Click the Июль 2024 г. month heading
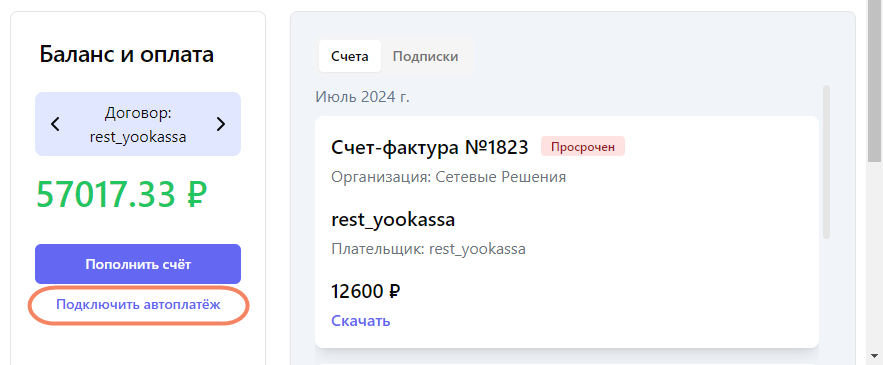 pyautogui.click(x=362, y=97)
